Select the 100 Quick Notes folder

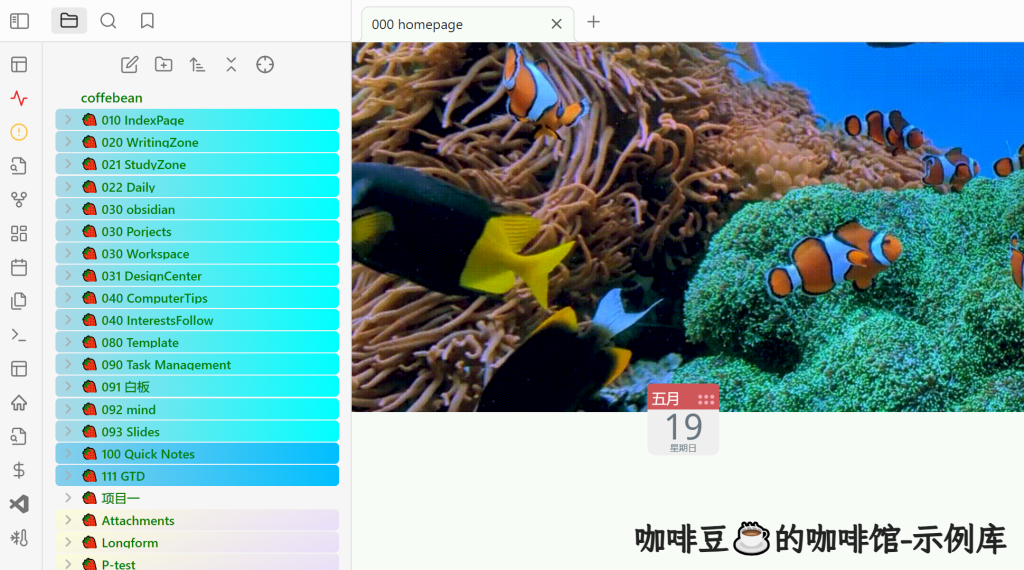pos(197,454)
